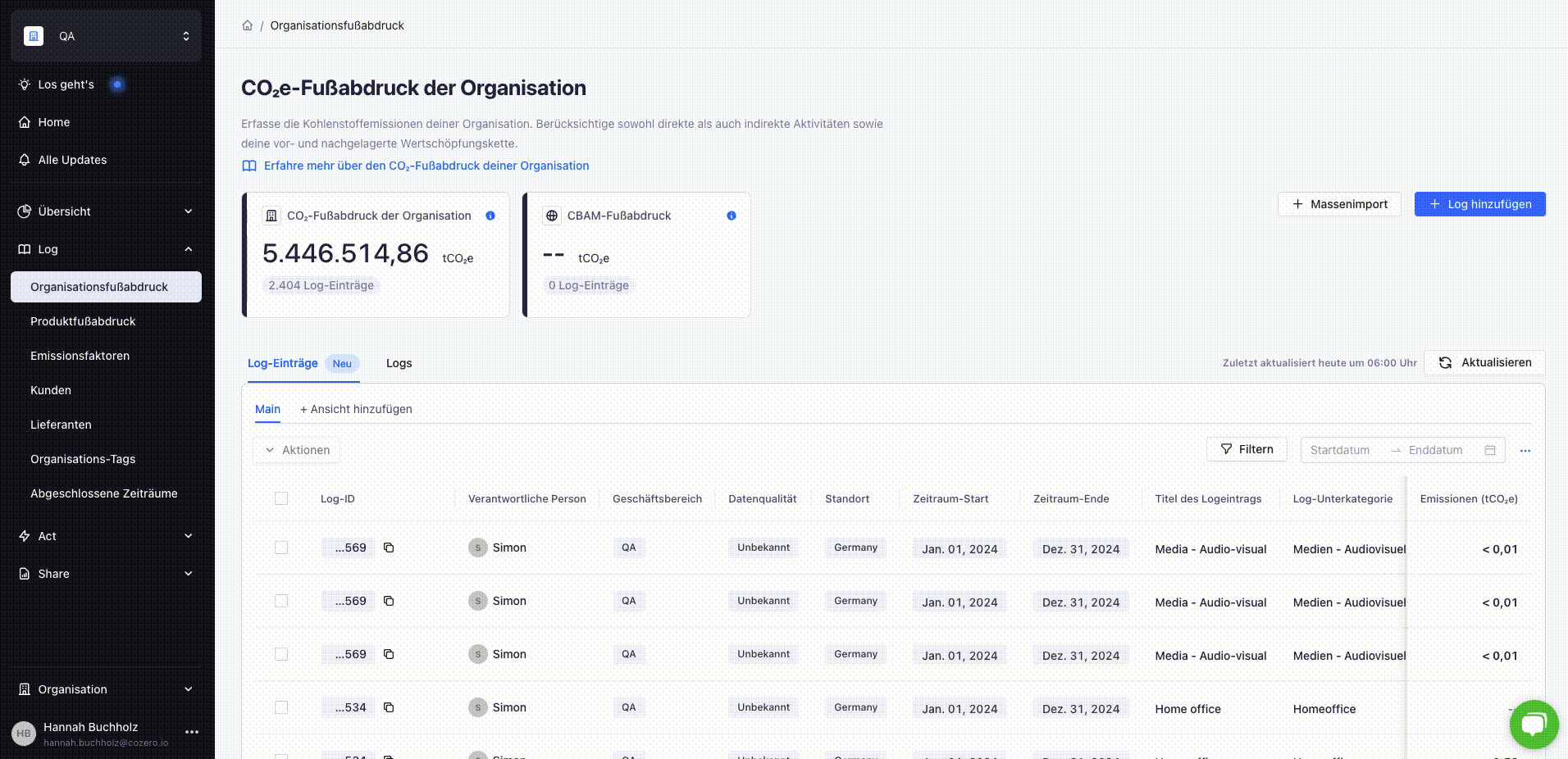Open Emissionsfaktoren in the sidebar
The height and width of the screenshot is (759, 1568).
80,356
